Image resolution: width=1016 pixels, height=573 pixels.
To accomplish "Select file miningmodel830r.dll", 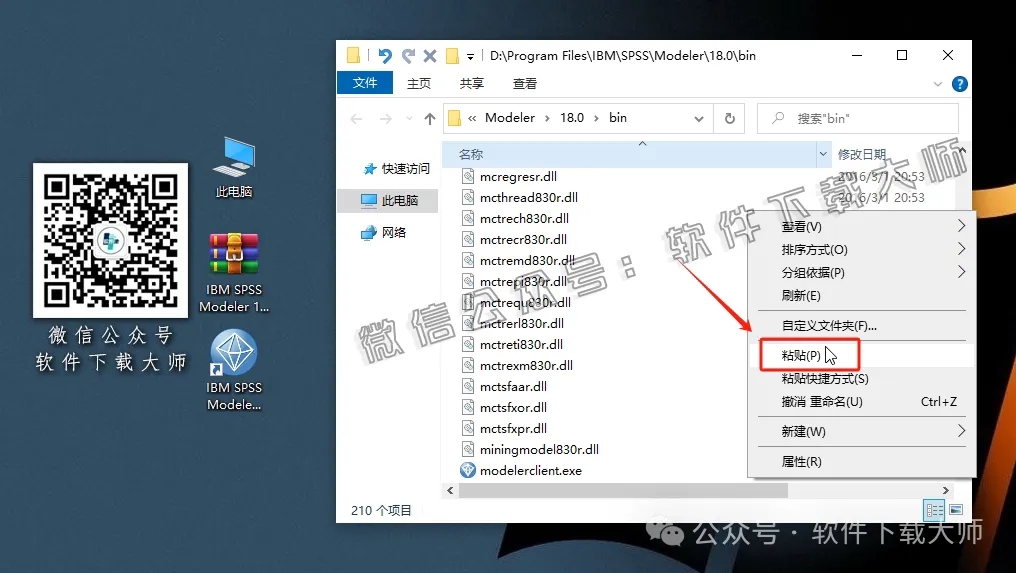I will [539, 449].
